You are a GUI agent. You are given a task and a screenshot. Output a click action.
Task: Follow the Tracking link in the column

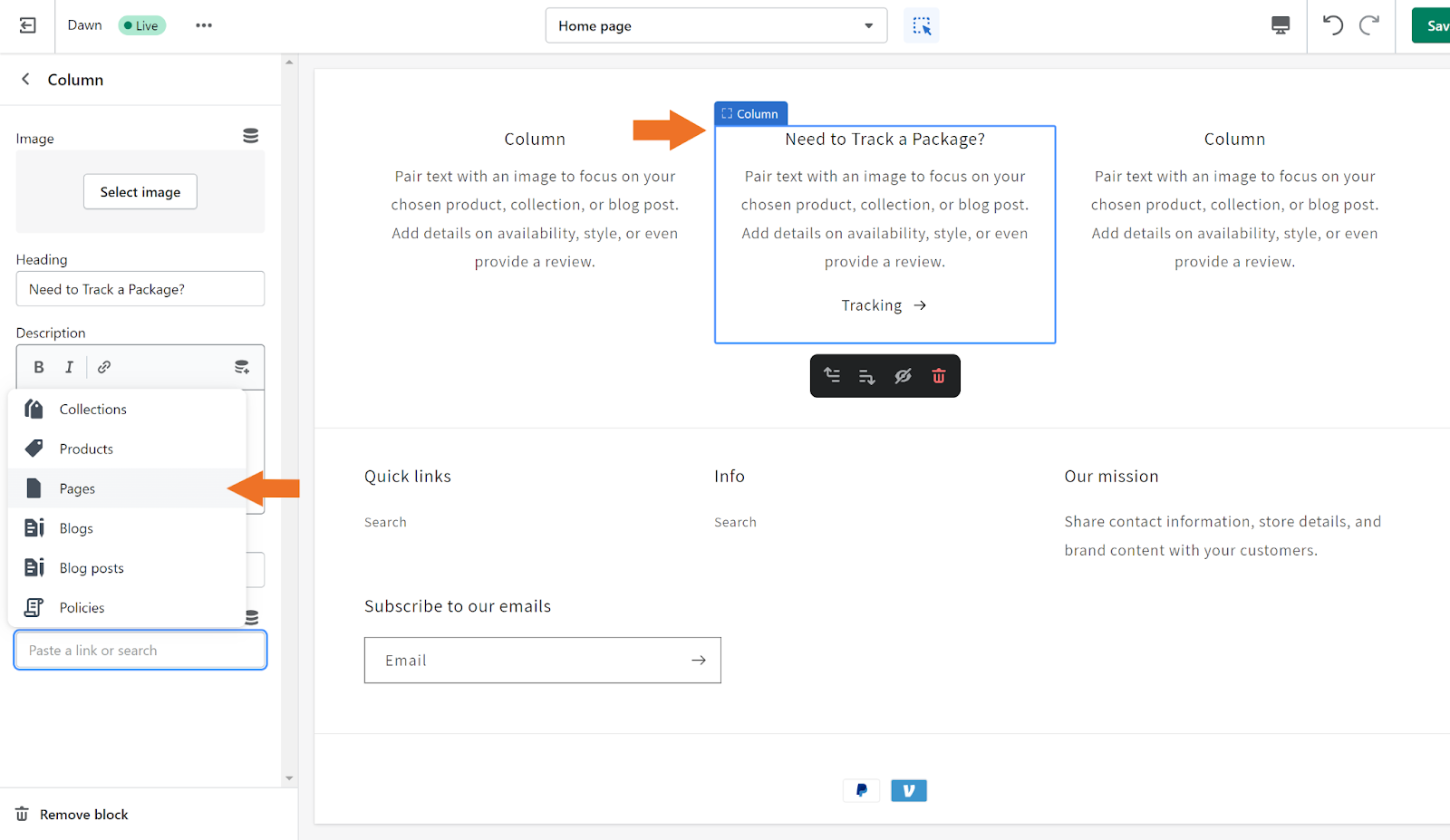884,305
